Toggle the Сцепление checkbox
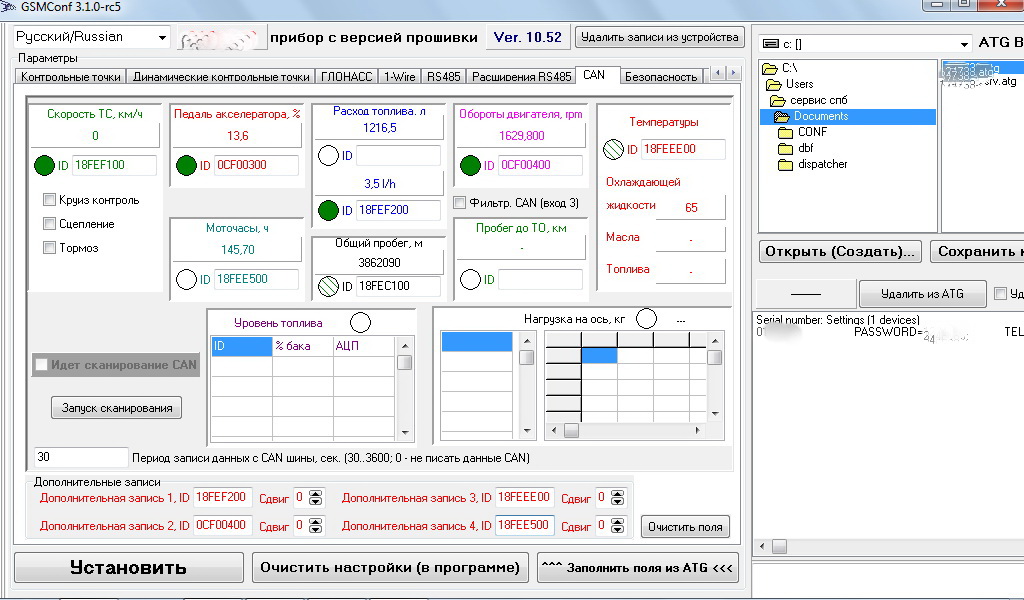1024x600 pixels. [49, 224]
